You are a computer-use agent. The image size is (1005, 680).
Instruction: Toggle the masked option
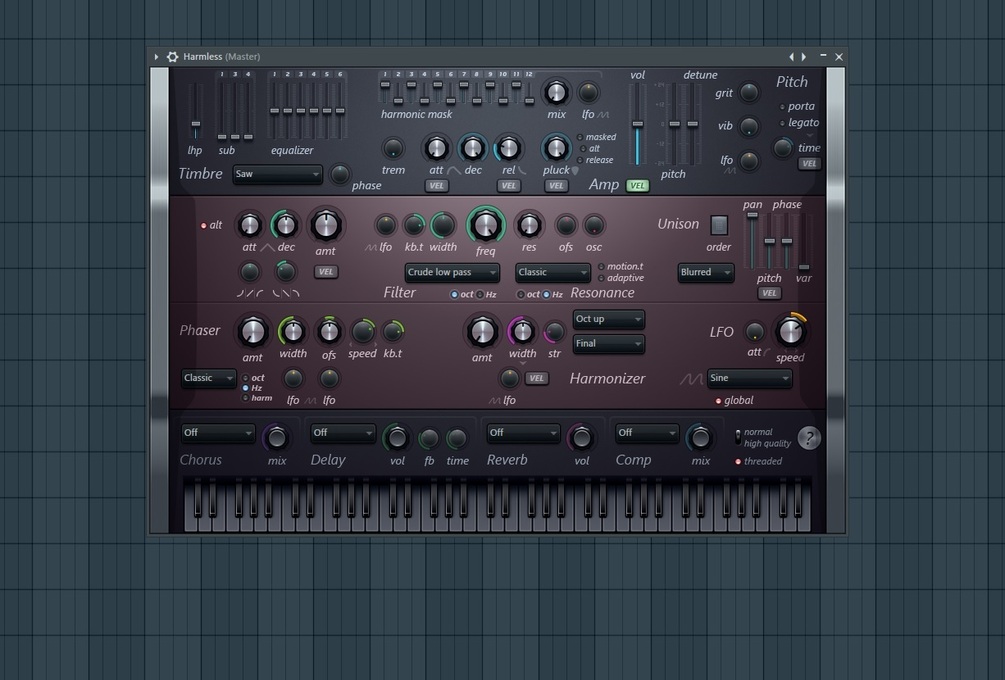coord(580,137)
